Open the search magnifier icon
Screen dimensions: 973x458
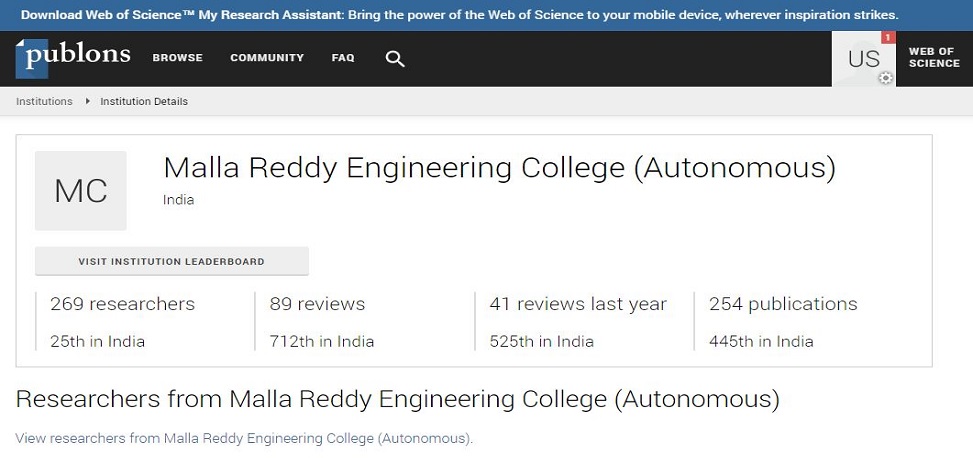[x=395, y=59]
